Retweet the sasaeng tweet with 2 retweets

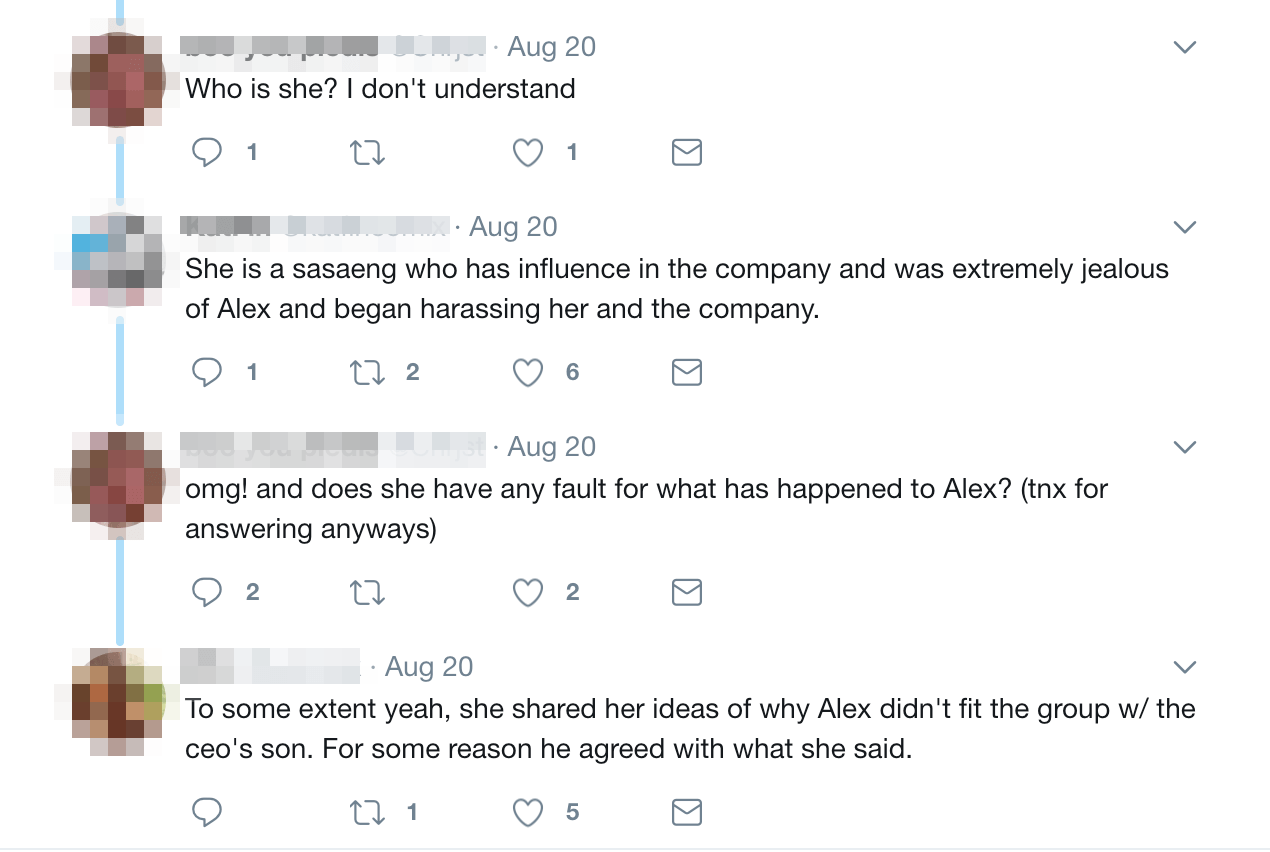(x=367, y=373)
